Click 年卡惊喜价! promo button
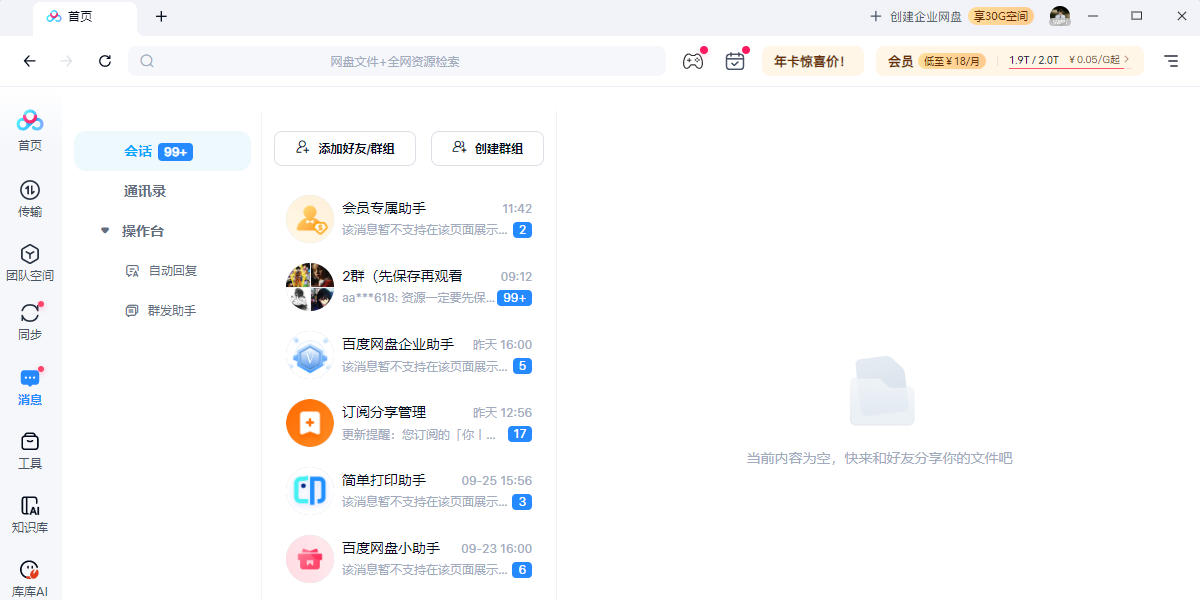 coord(813,61)
